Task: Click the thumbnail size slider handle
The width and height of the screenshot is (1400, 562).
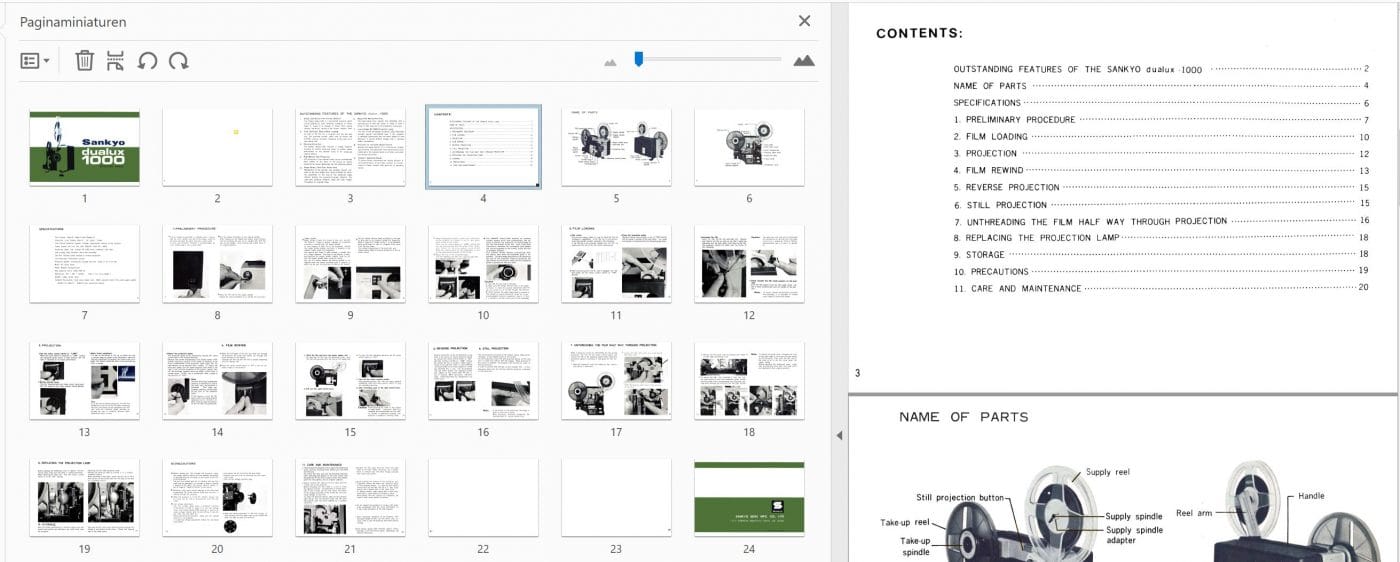Action: point(639,60)
